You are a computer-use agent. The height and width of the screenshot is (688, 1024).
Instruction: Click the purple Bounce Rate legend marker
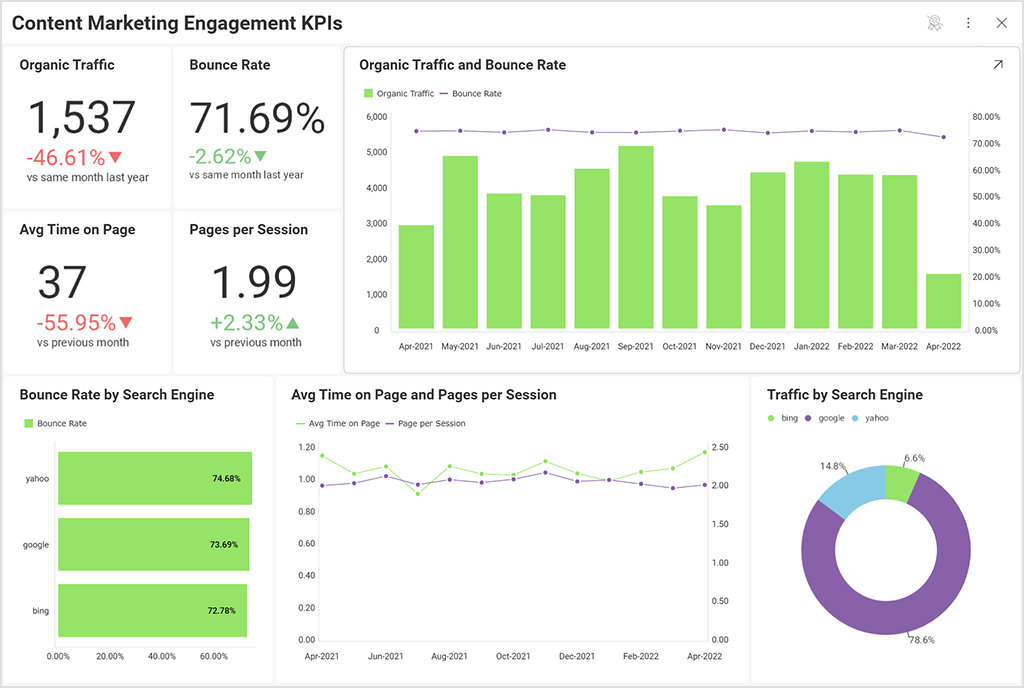point(444,93)
